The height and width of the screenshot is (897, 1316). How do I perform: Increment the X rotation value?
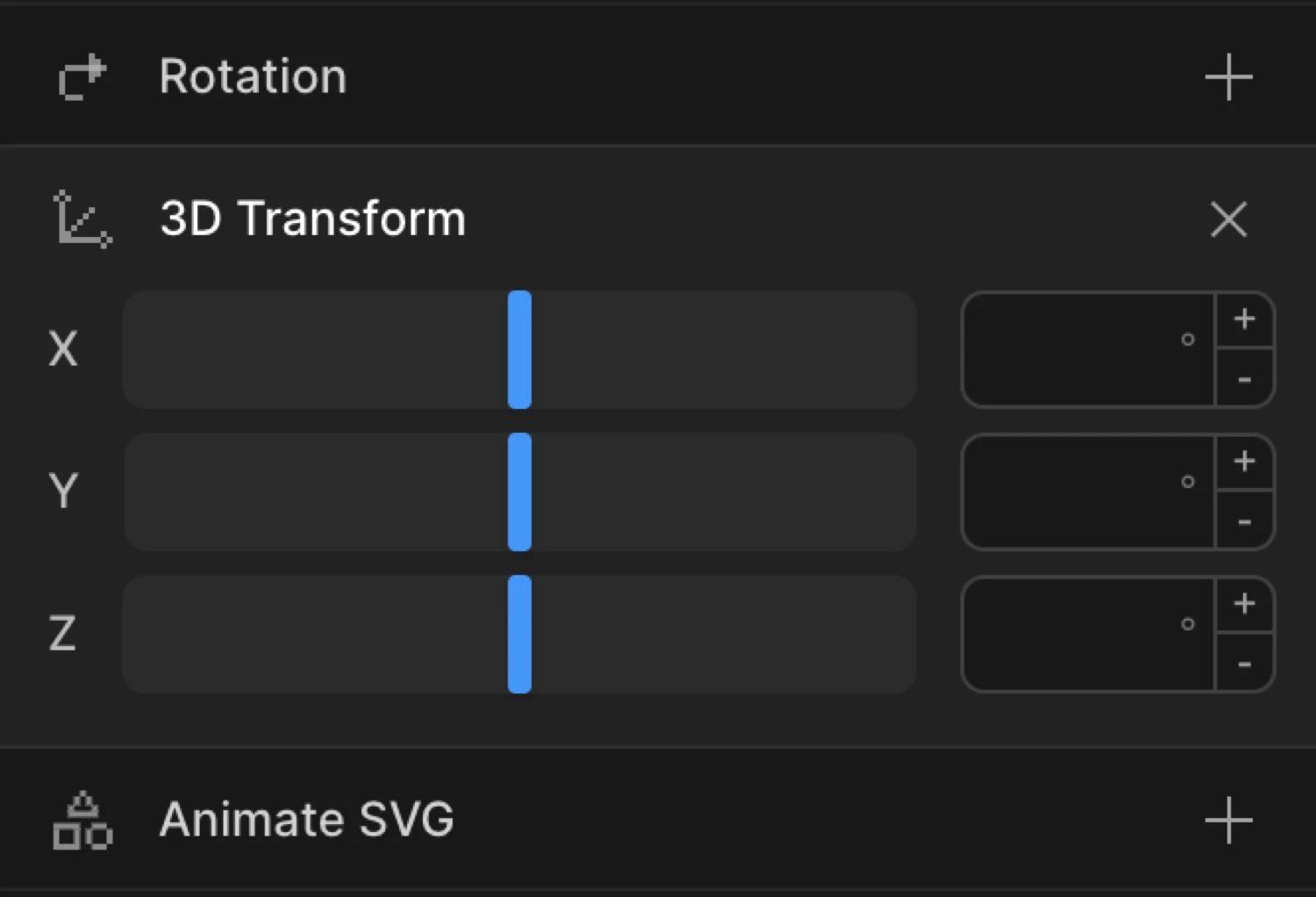(1243, 319)
